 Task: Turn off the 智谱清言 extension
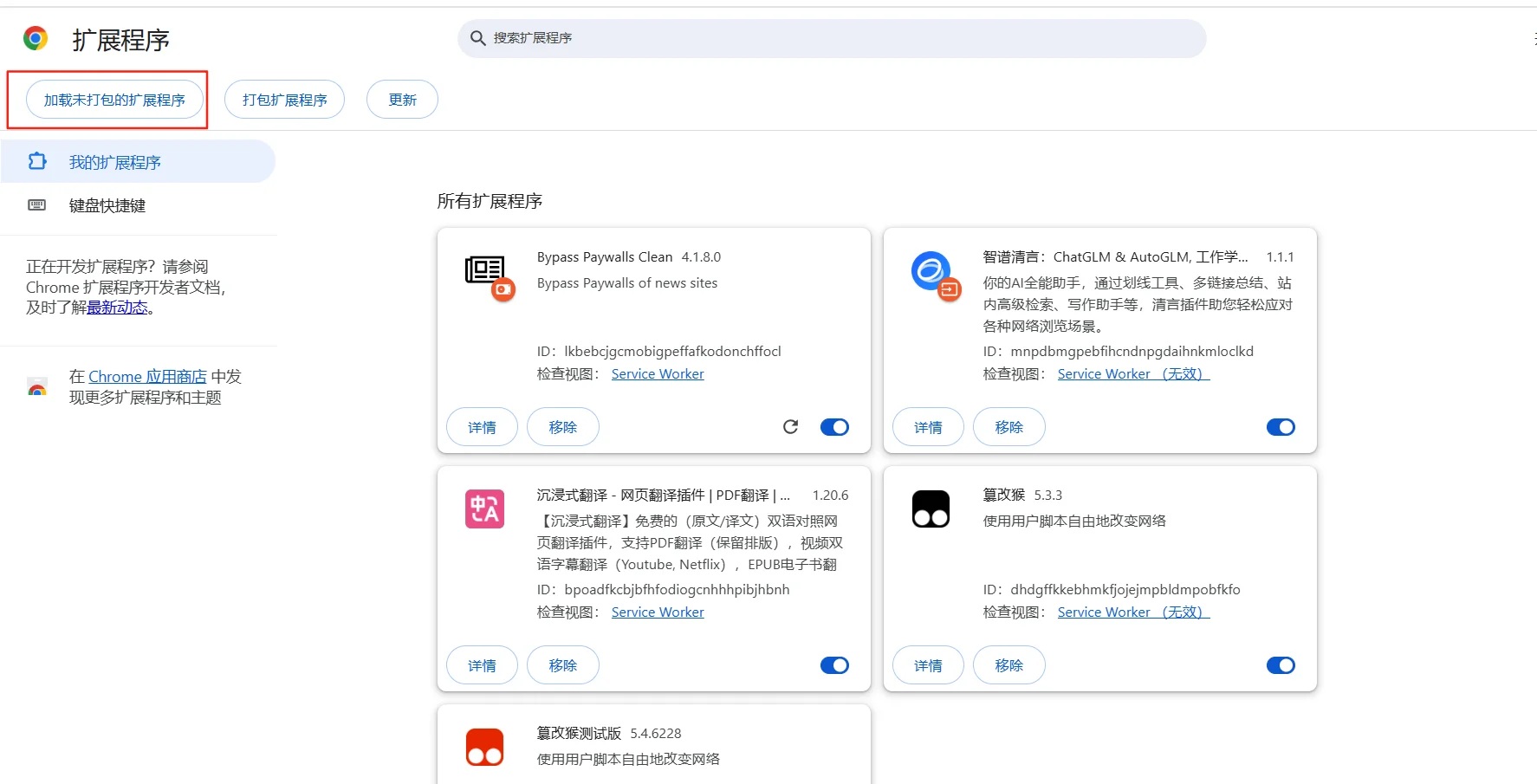[1281, 426]
